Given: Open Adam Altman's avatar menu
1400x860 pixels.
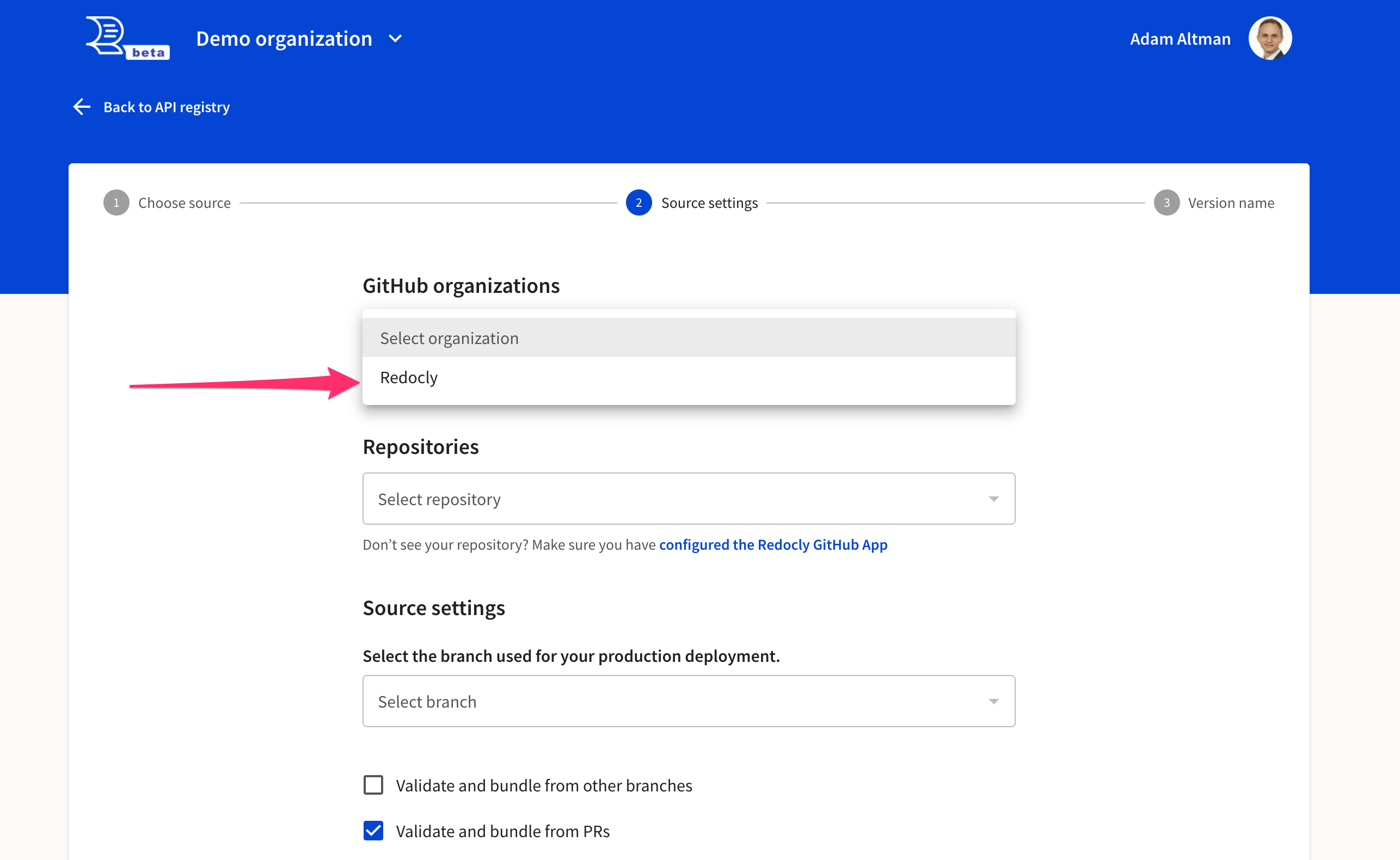Looking at the screenshot, I should click(x=1270, y=38).
